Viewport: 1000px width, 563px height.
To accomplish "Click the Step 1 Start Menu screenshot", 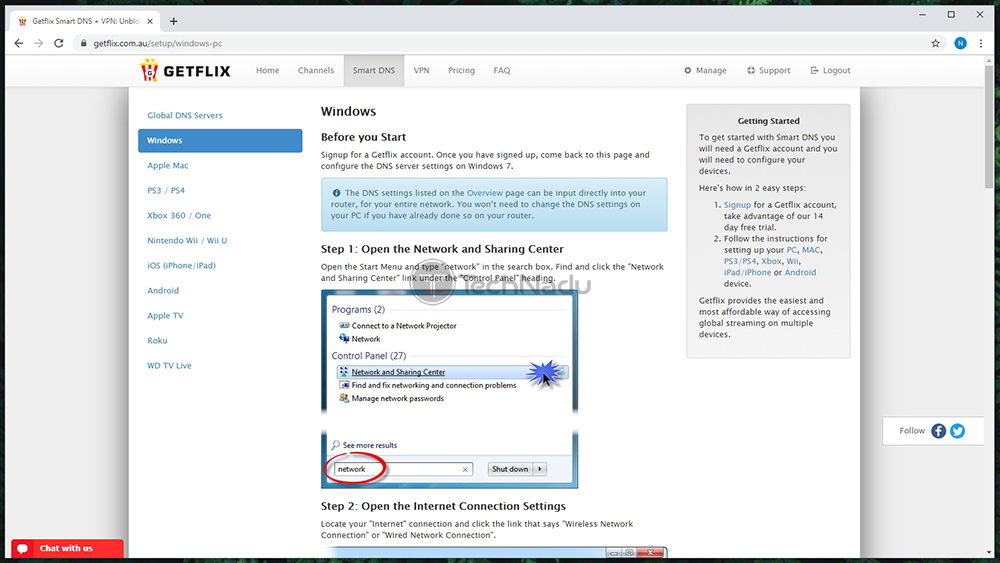I will [450, 390].
